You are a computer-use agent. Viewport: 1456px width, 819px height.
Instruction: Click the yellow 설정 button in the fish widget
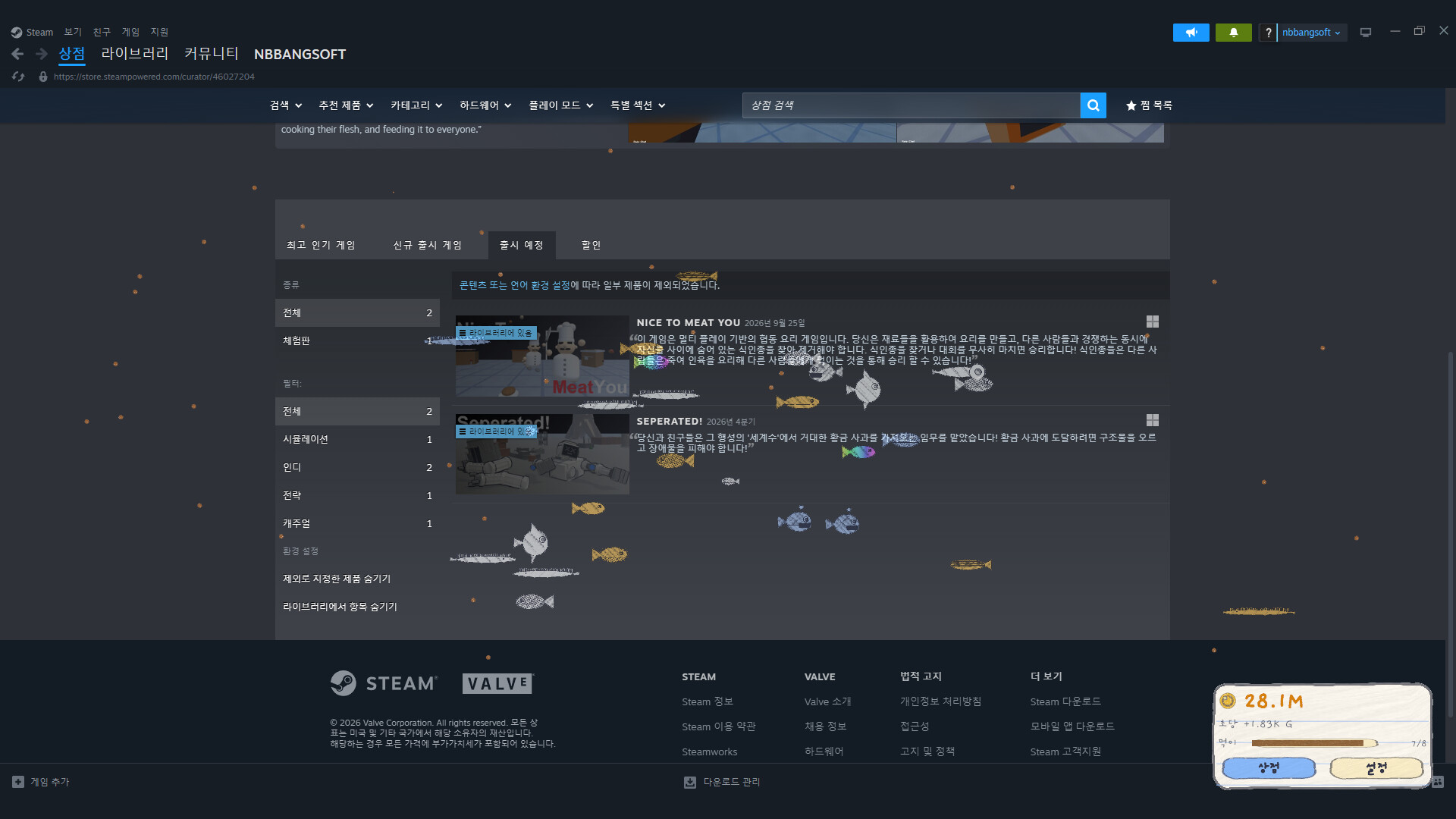click(1376, 768)
